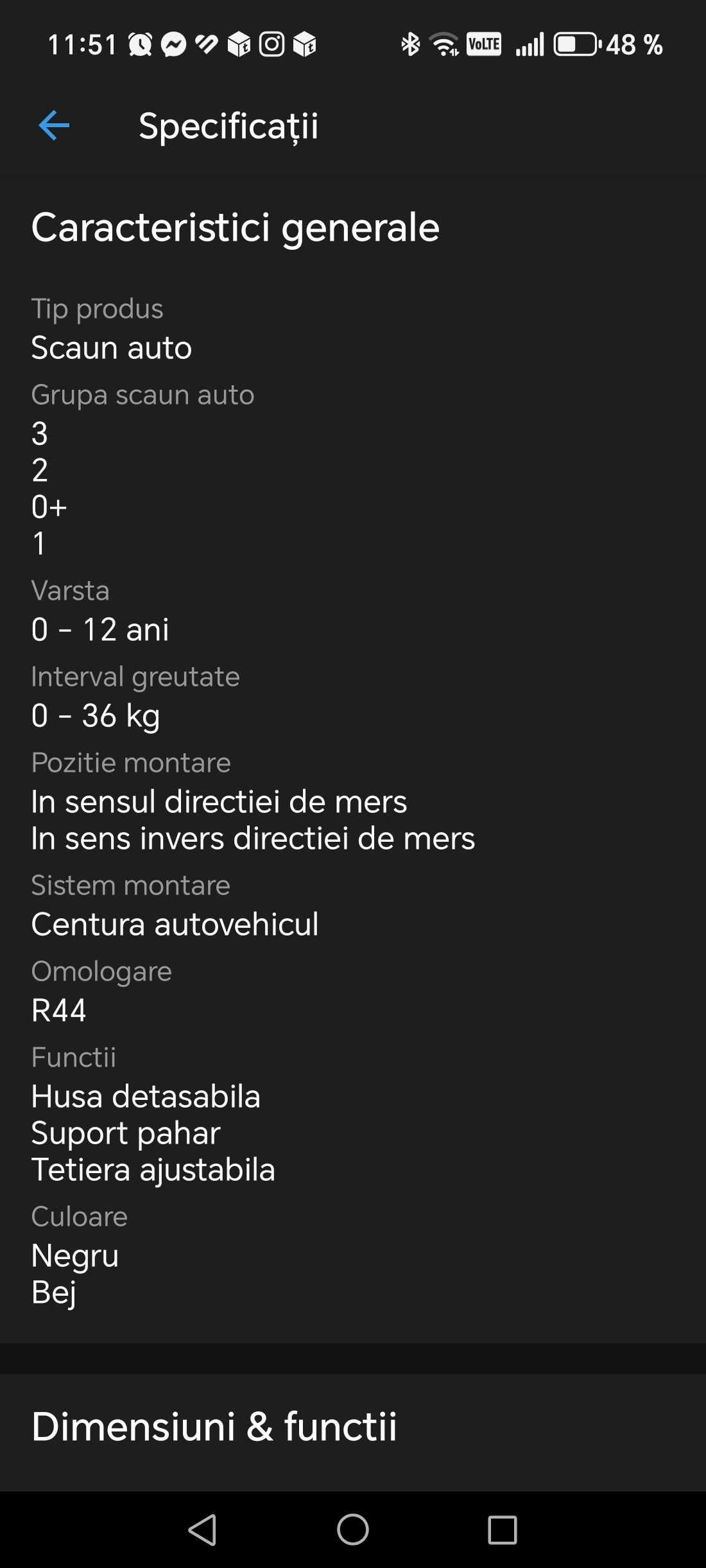Tap the battery indicator icon
The height and width of the screenshot is (1568, 706).
(578, 44)
